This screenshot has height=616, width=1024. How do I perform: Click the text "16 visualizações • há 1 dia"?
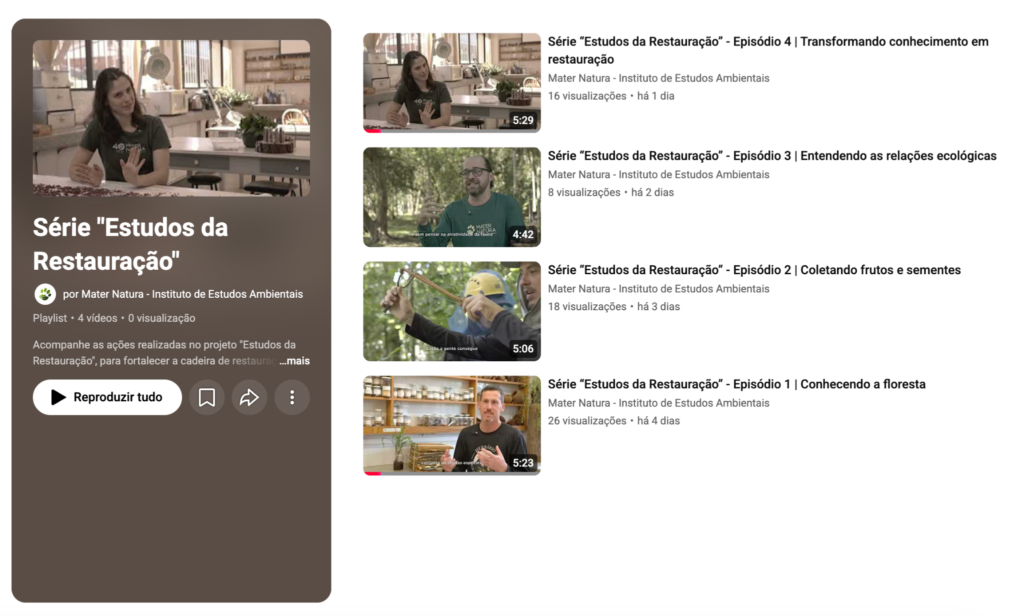[611, 96]
